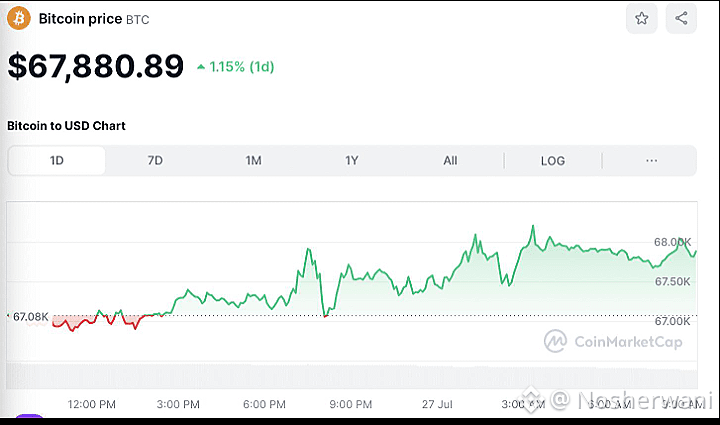Click the chart volume strip below the graph
This screenshot has height=425, width=720.
[352, 376]
